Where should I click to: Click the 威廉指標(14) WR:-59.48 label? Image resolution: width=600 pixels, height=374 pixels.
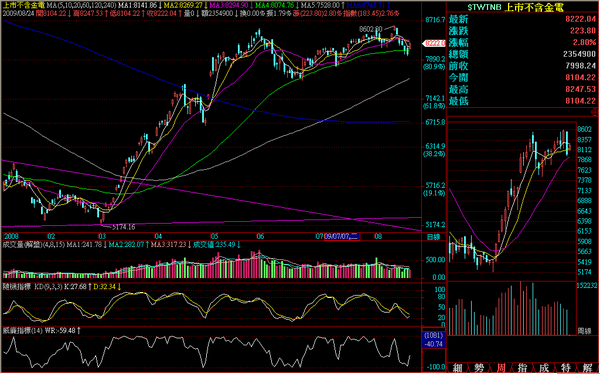coord(40,330)
